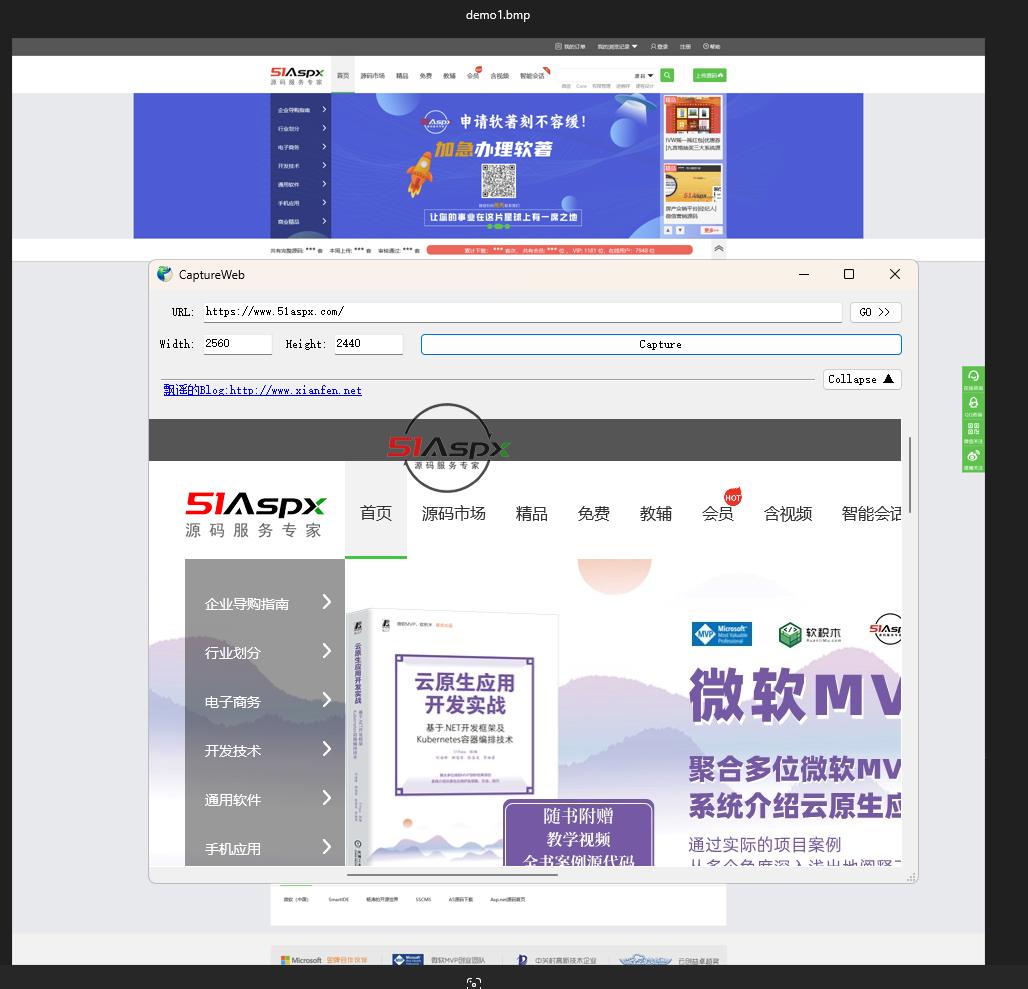Image resolution: width=1028 pixels, height=989 pixels.
Task: Open 含视频 in CaptureWeb preview navigation
Action: pyautogui.click(x=788, y=513)
